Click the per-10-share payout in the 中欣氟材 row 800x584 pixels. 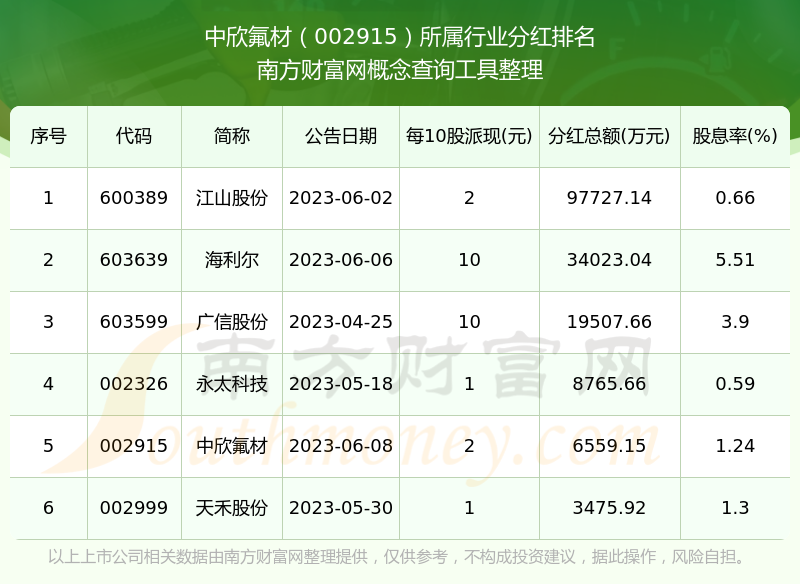tap(469, 446)
